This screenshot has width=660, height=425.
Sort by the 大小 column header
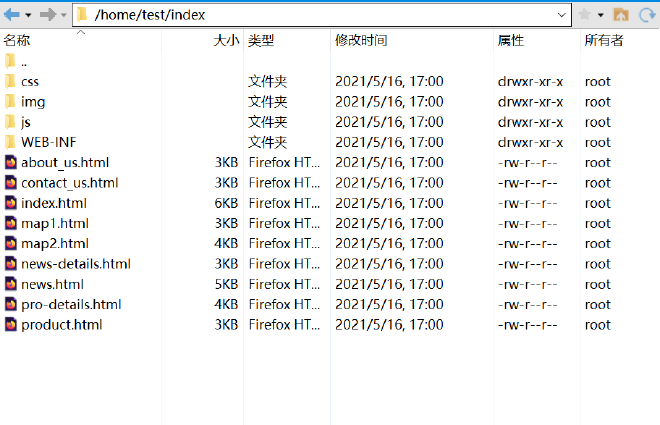pos(226,40)
